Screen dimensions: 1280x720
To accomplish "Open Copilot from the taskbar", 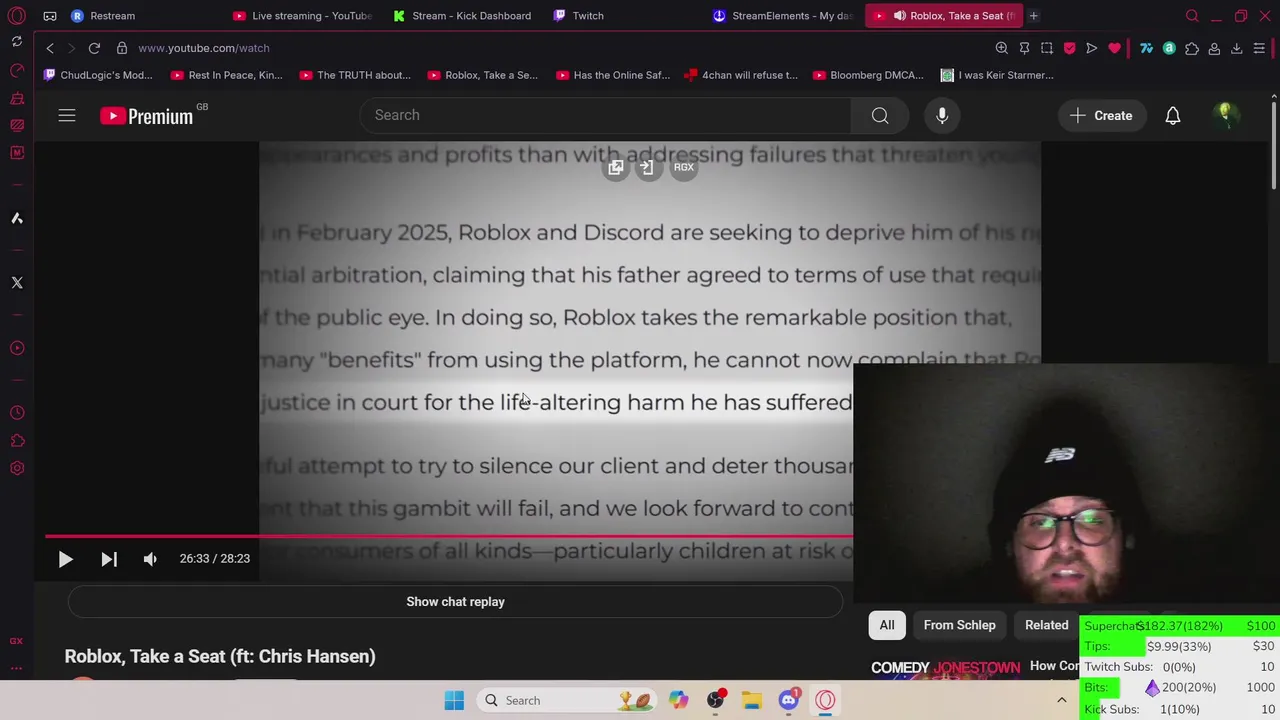I will pyautogui.click(x=679, y=701).
